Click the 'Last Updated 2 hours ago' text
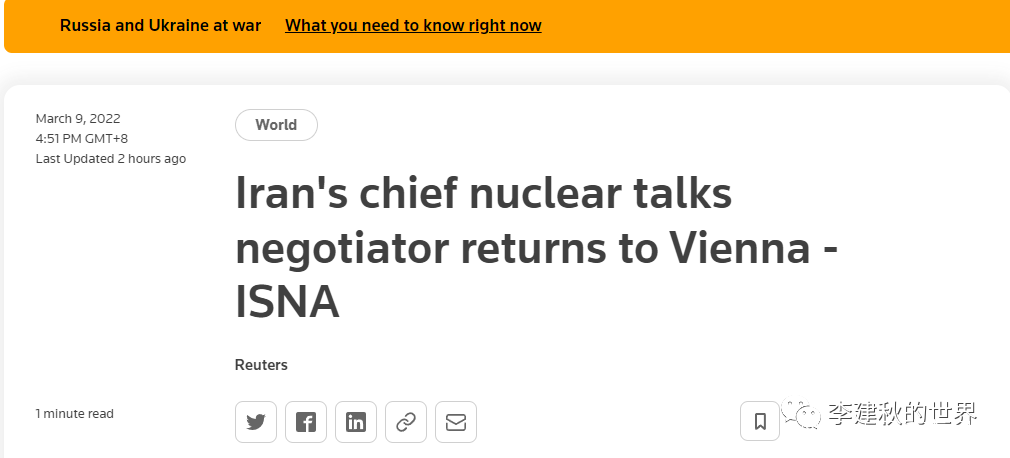 111,159
